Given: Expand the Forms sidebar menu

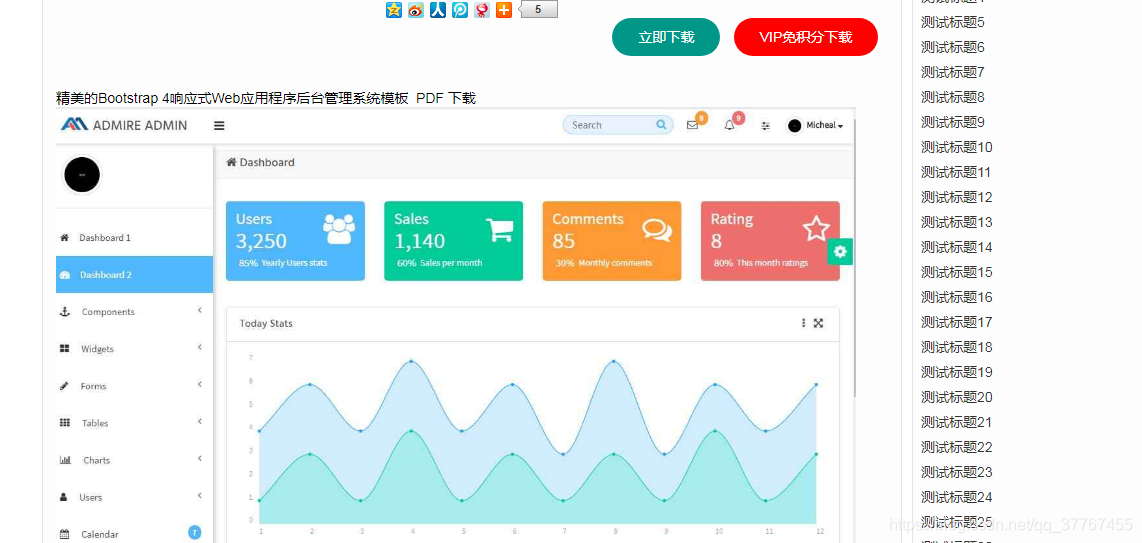Looking at the screenshot, I should [134, 386].
